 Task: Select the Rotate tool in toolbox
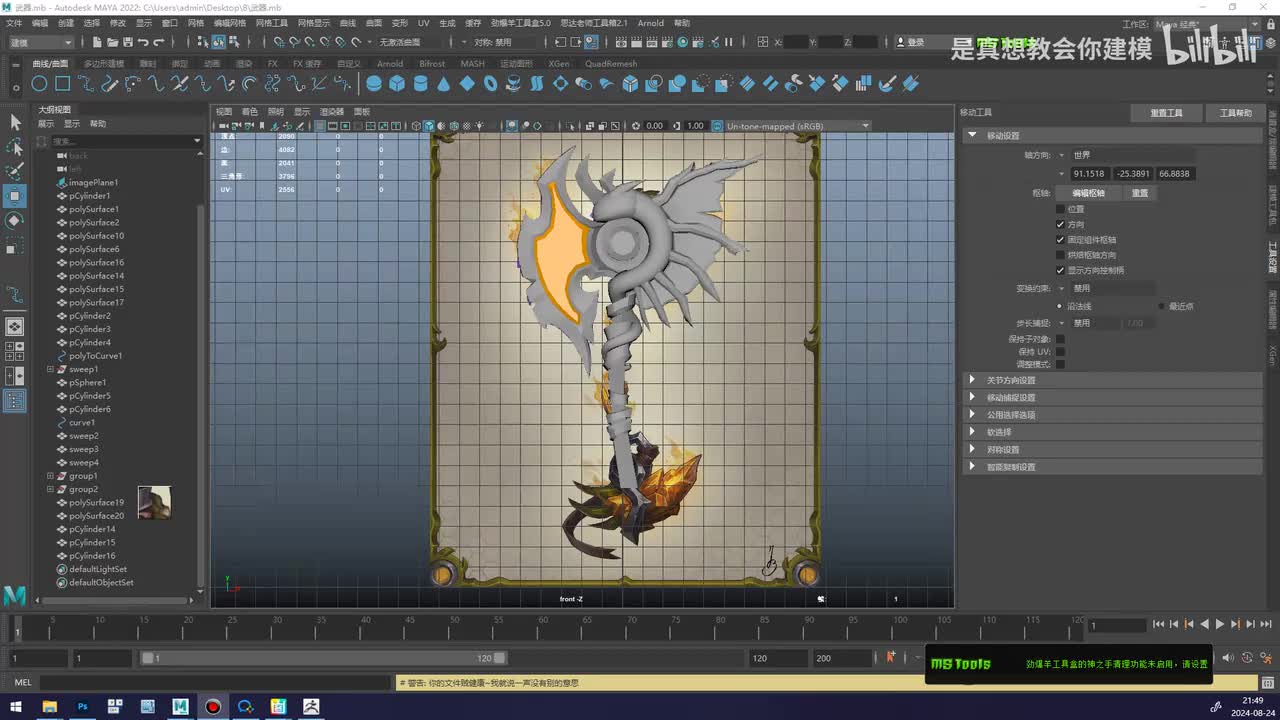click(x=15, y=220)
